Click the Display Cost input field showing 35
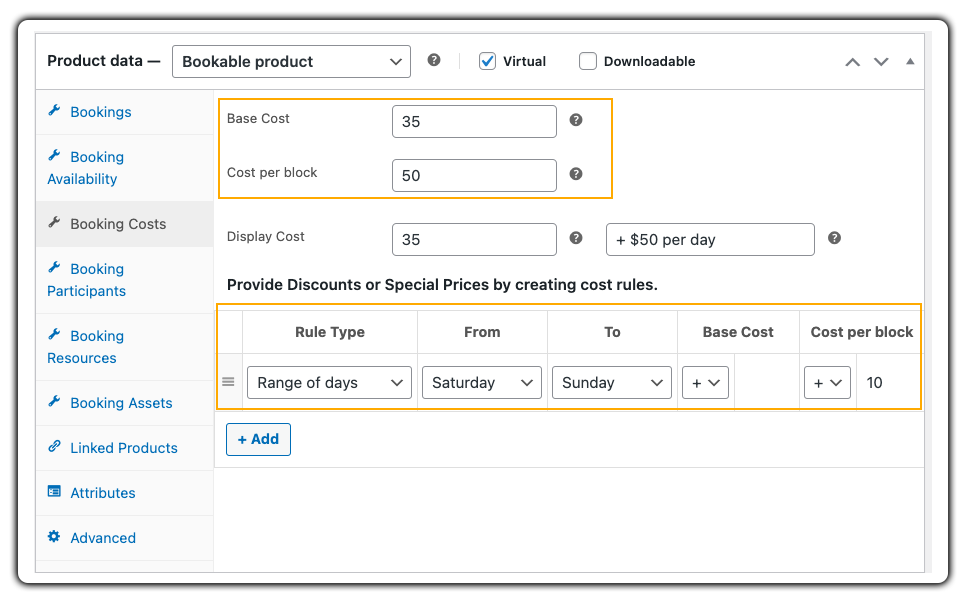 coord(474,240)
